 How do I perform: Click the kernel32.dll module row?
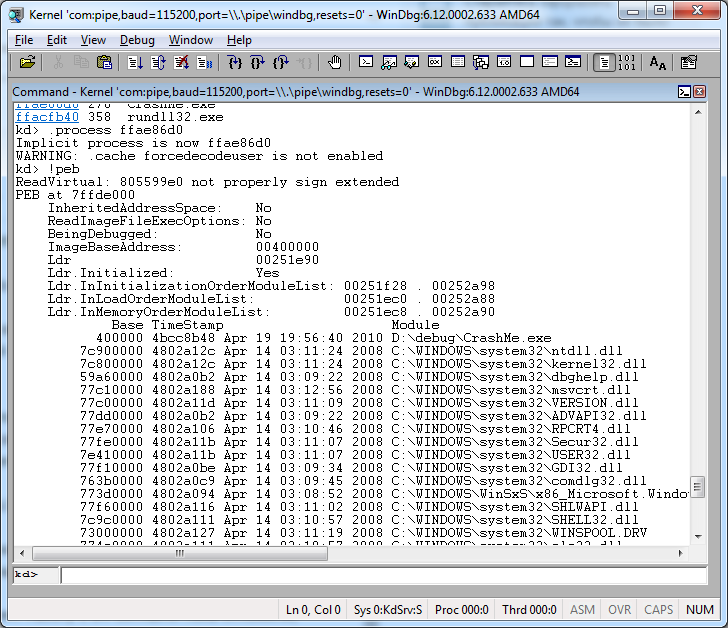click(x=363, y=364)
